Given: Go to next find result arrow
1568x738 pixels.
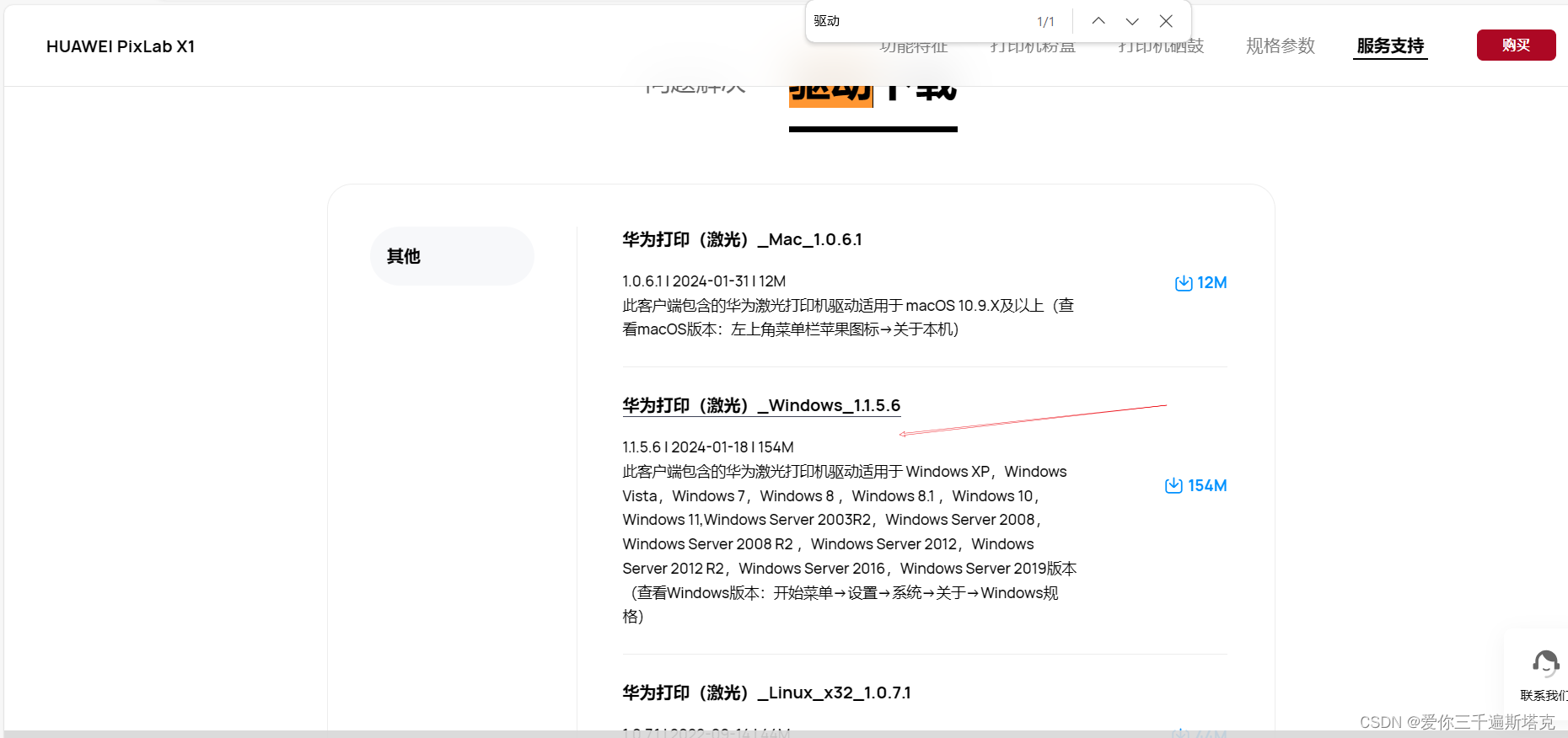Looking at the screenshot, I should (1132, 21).
